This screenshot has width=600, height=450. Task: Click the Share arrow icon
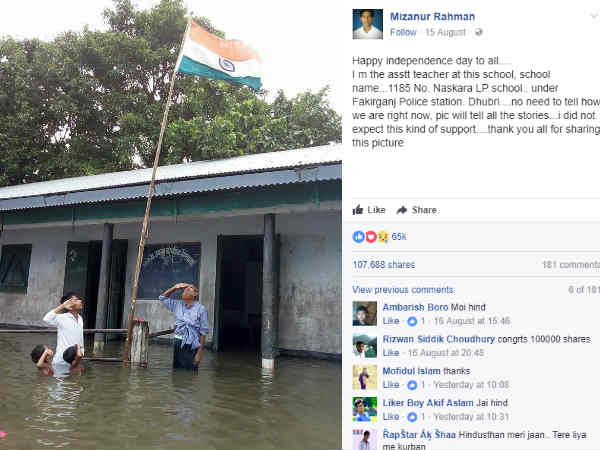click(x=402, y=210)
